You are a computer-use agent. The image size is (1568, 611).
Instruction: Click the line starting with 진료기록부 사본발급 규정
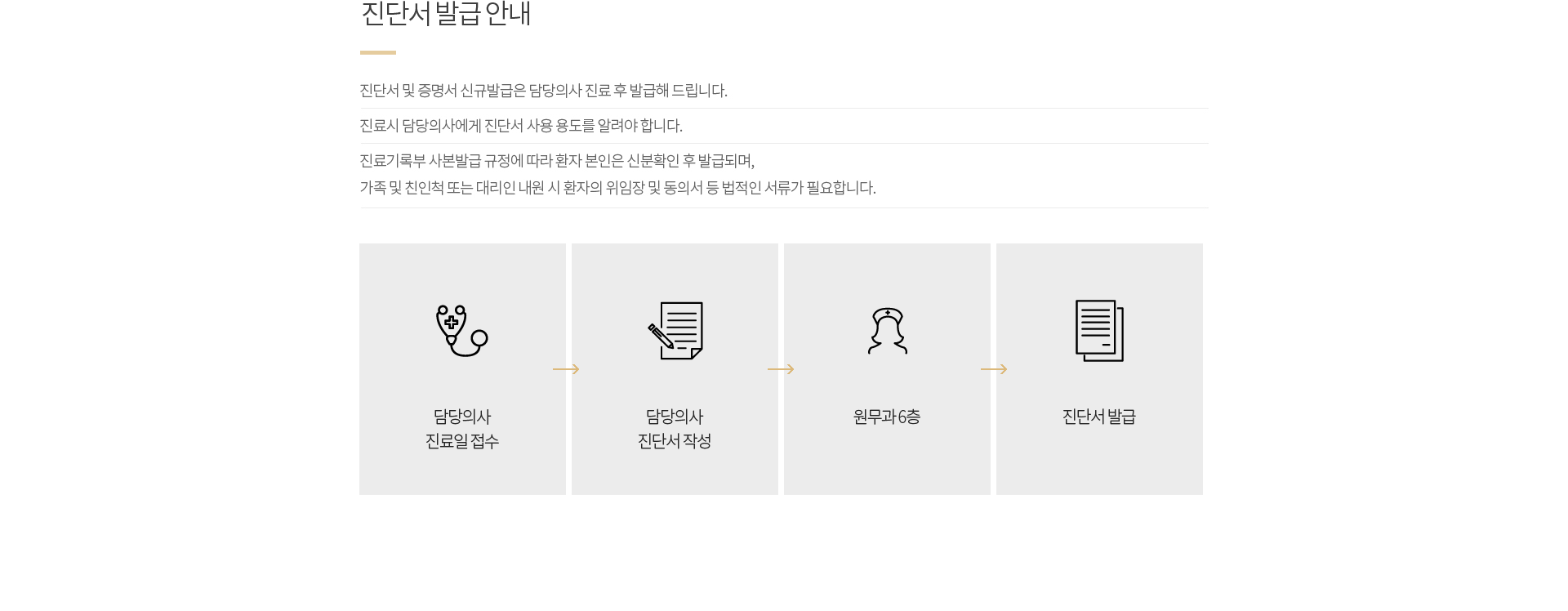(557, 161)
